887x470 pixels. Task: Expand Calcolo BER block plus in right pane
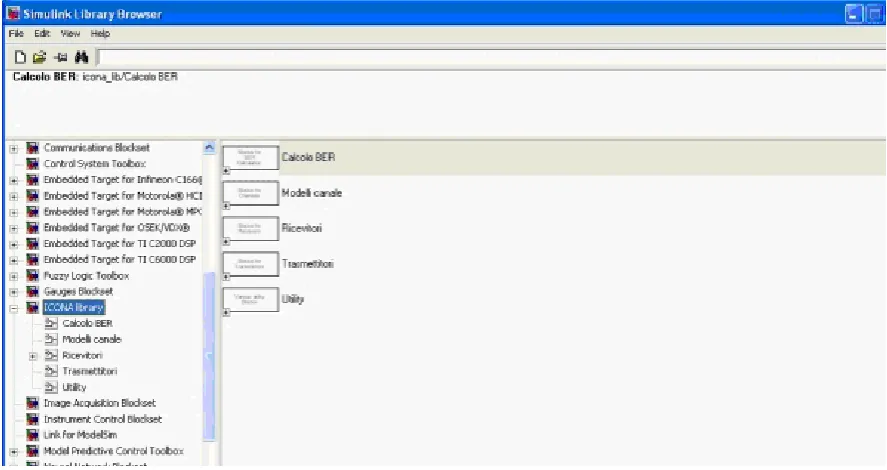(x=226, y=171)
